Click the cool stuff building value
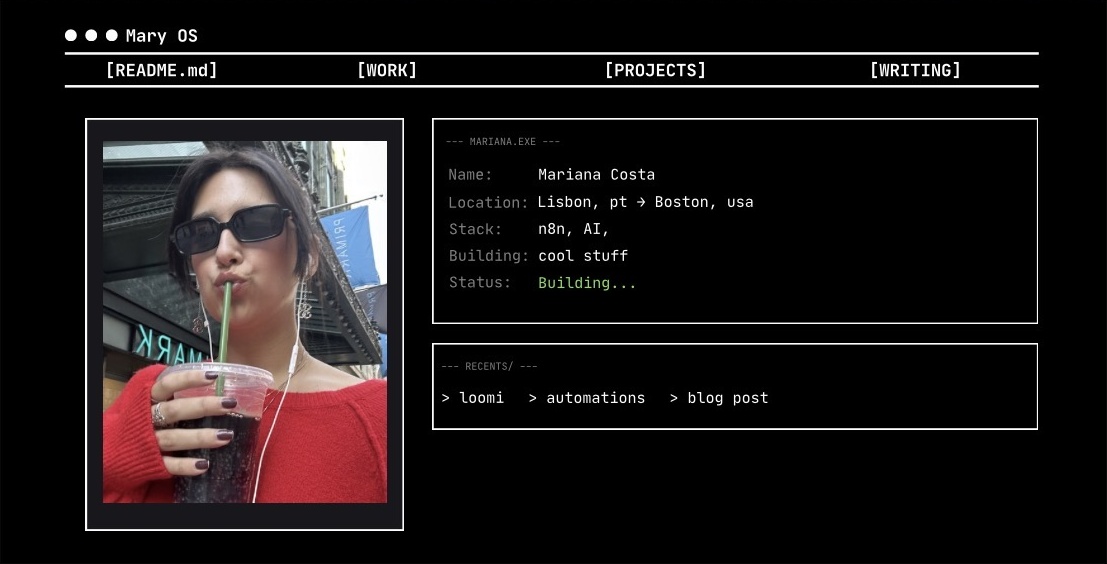 point(583,256)
